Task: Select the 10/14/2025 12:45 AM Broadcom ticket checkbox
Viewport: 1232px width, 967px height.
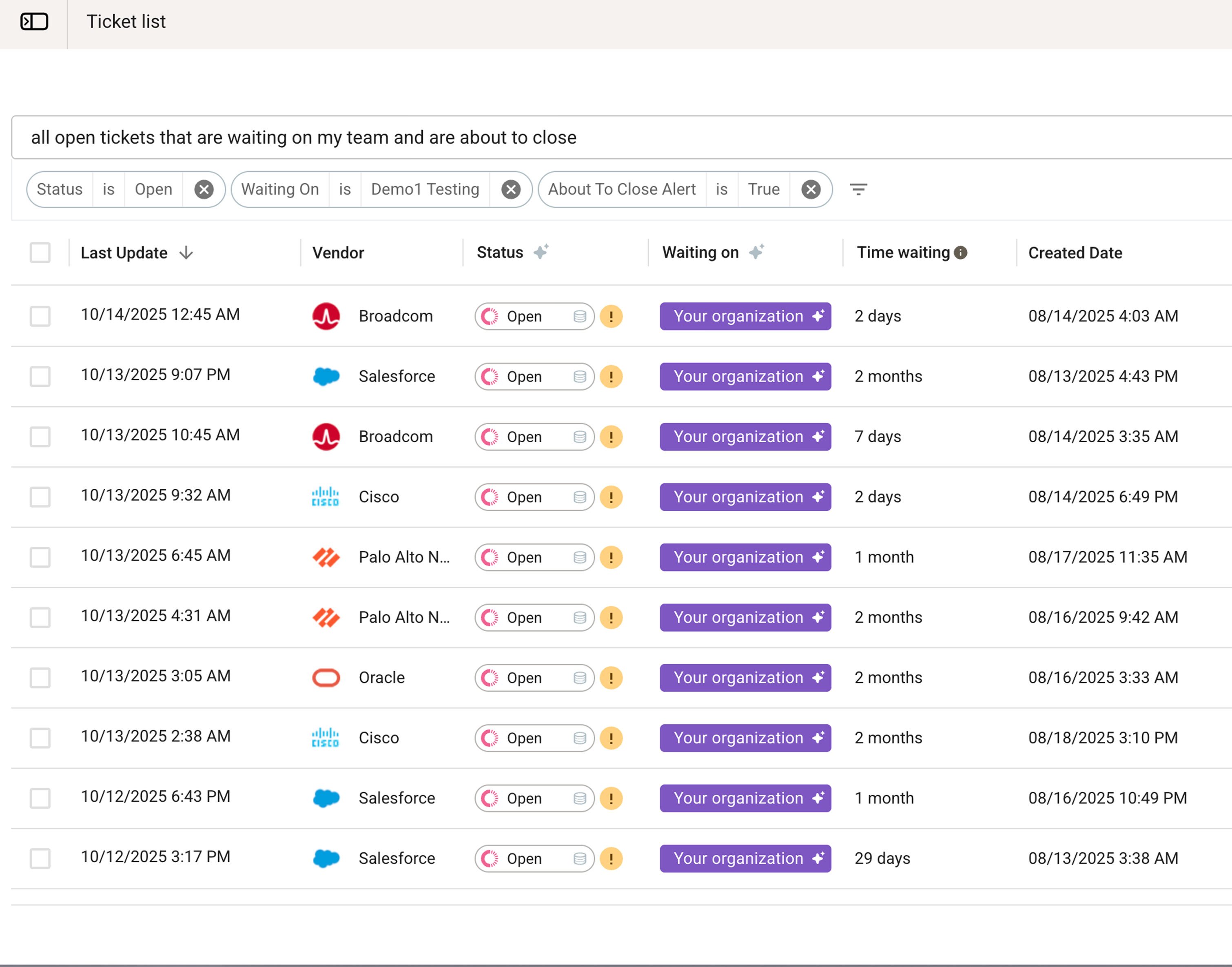Action: pyautogui.click(x=40, y=316)
